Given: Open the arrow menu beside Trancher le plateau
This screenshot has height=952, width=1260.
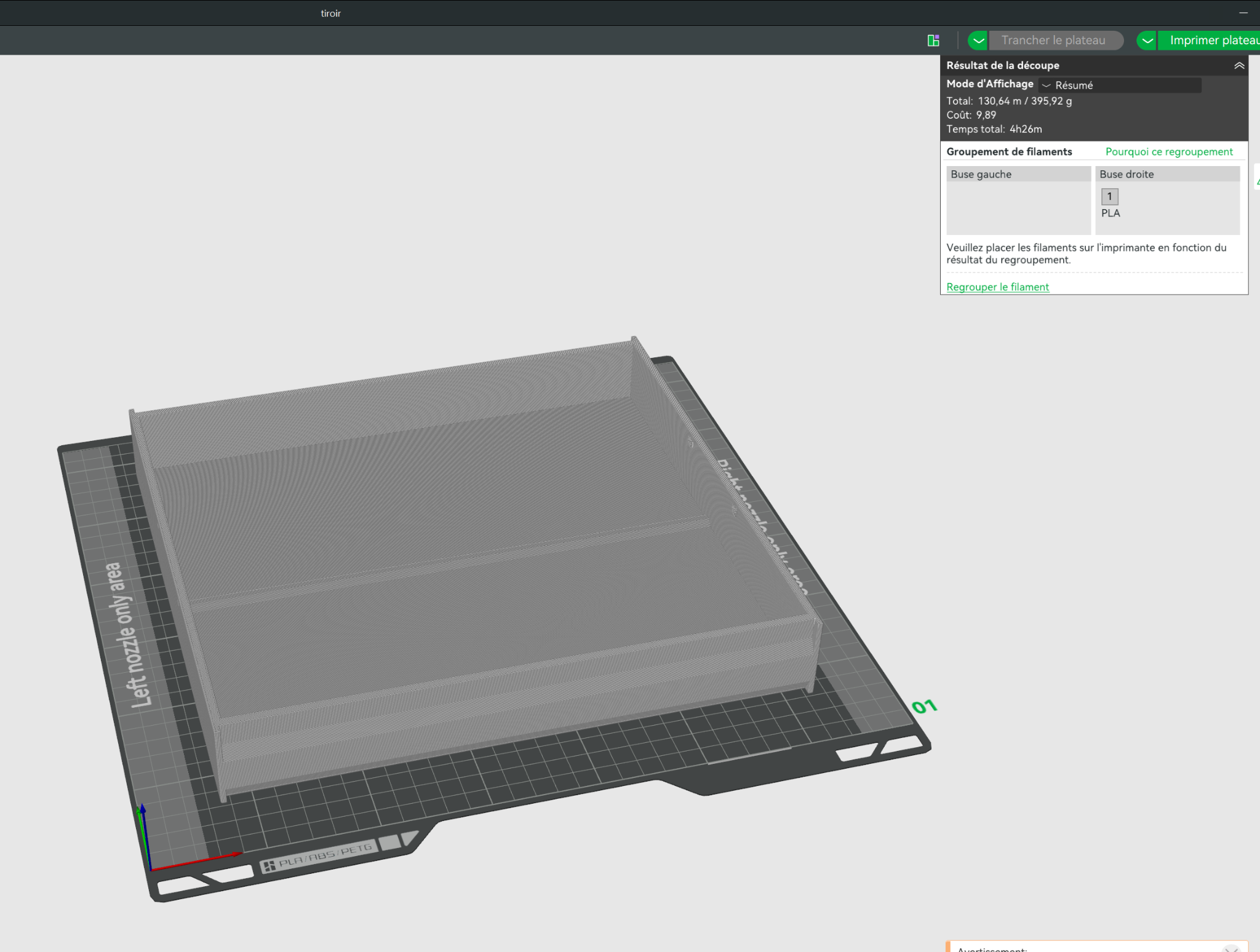Looking at the screenshot, I should [x=978, y=41].
